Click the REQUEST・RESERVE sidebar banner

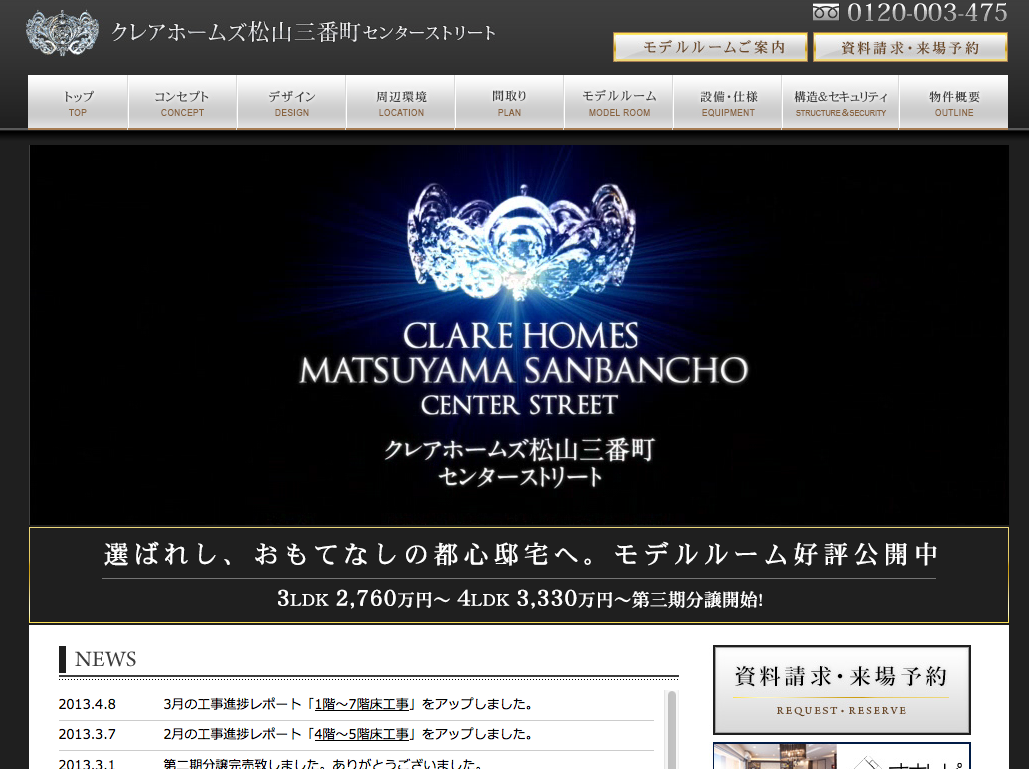click(841, 689)
